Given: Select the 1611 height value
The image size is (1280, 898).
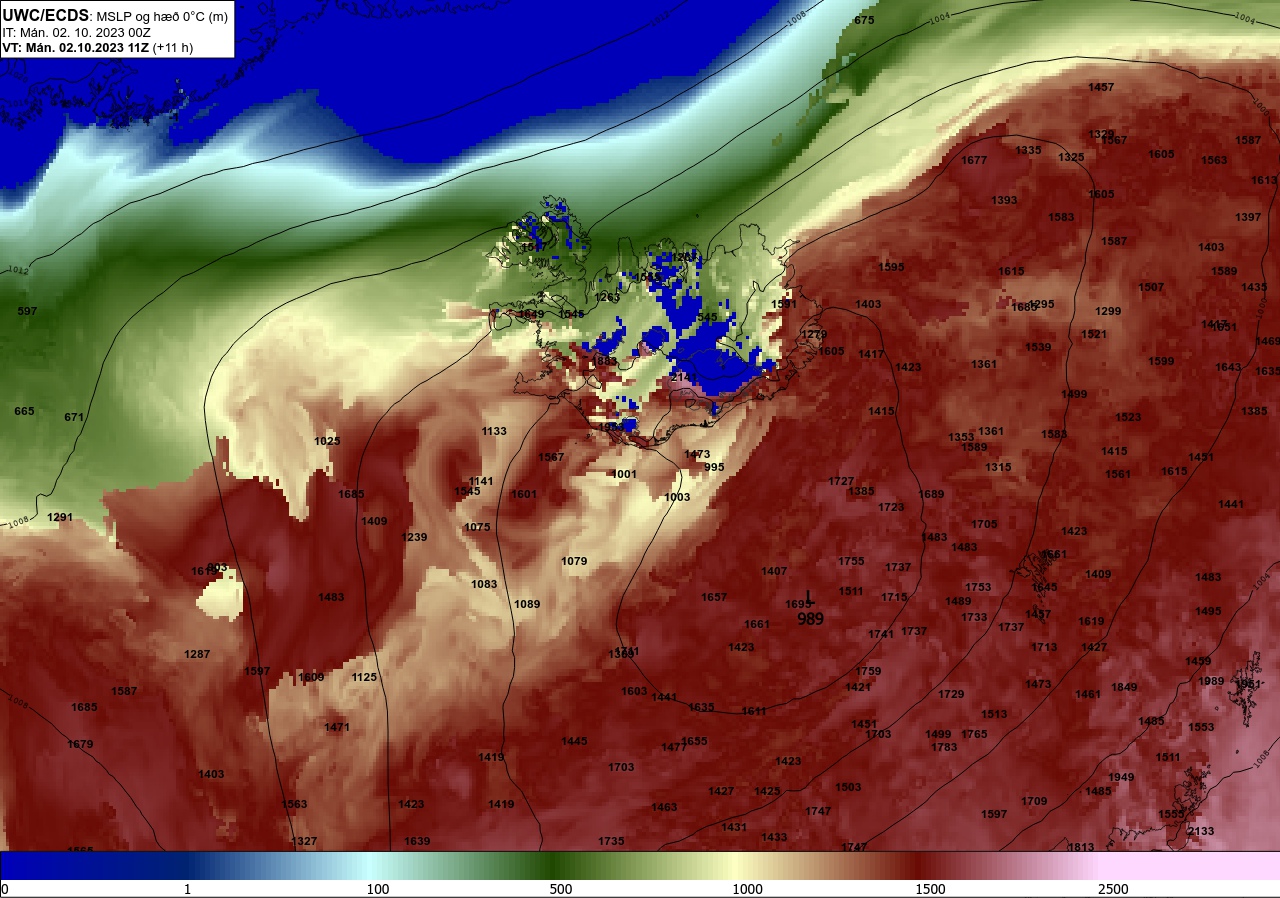Looking at the screenshot, I should [x=754, y=711].
